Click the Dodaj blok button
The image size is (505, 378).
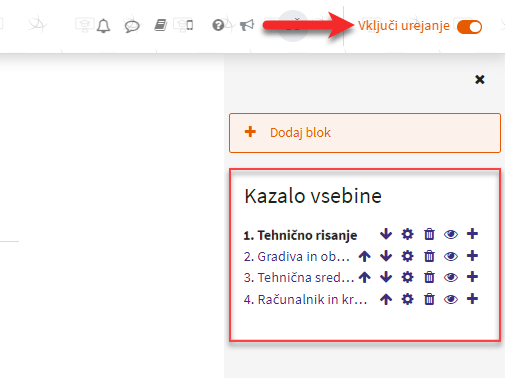pyautogui.click(x=365, y=133)
